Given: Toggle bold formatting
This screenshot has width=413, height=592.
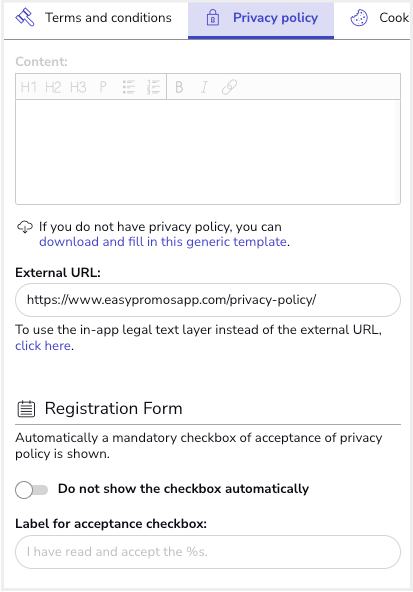Looking at the screenshot, I should coord(179,87).
